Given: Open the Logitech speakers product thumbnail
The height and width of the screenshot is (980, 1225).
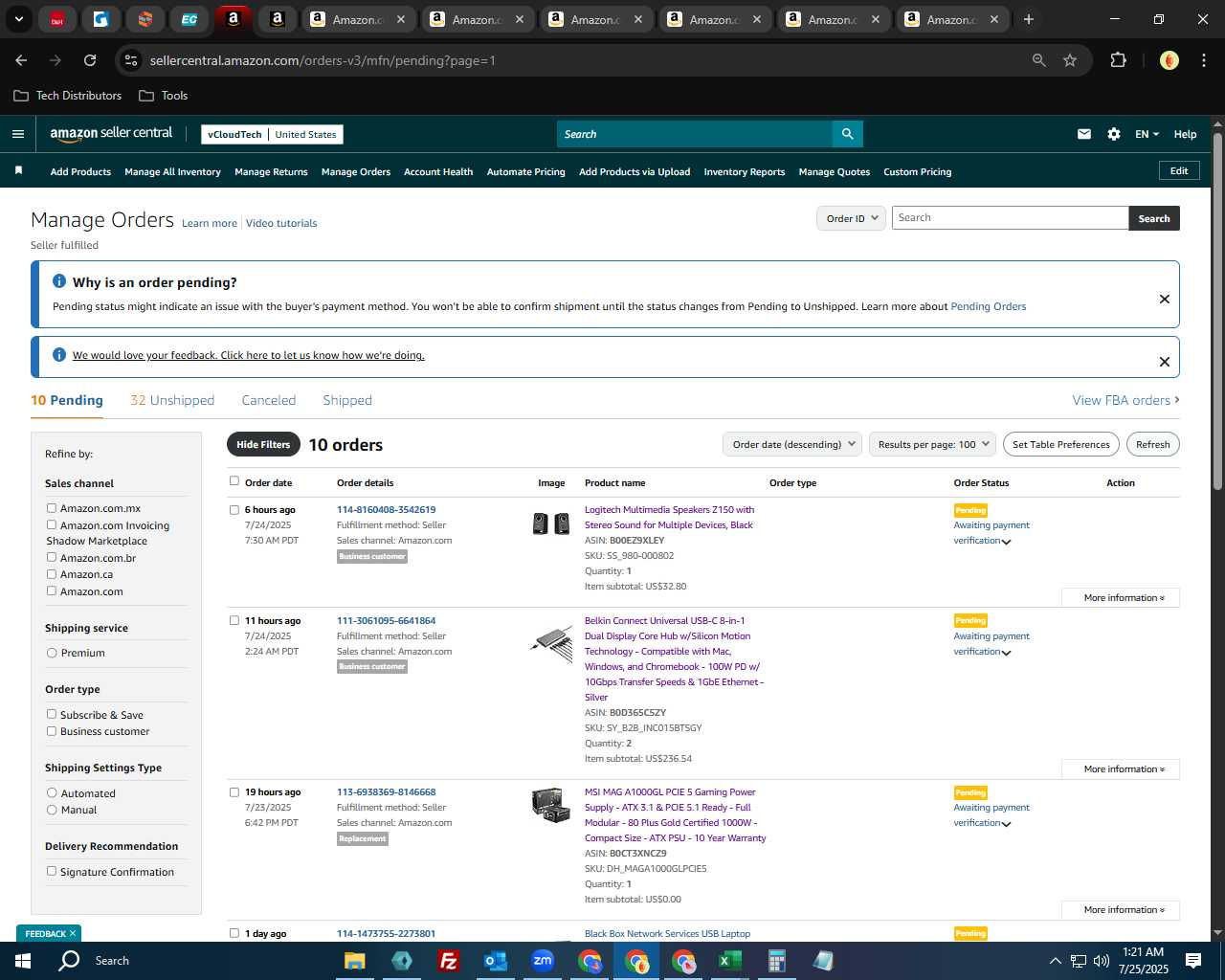Looking at the screenshot, I should (550, 523).
